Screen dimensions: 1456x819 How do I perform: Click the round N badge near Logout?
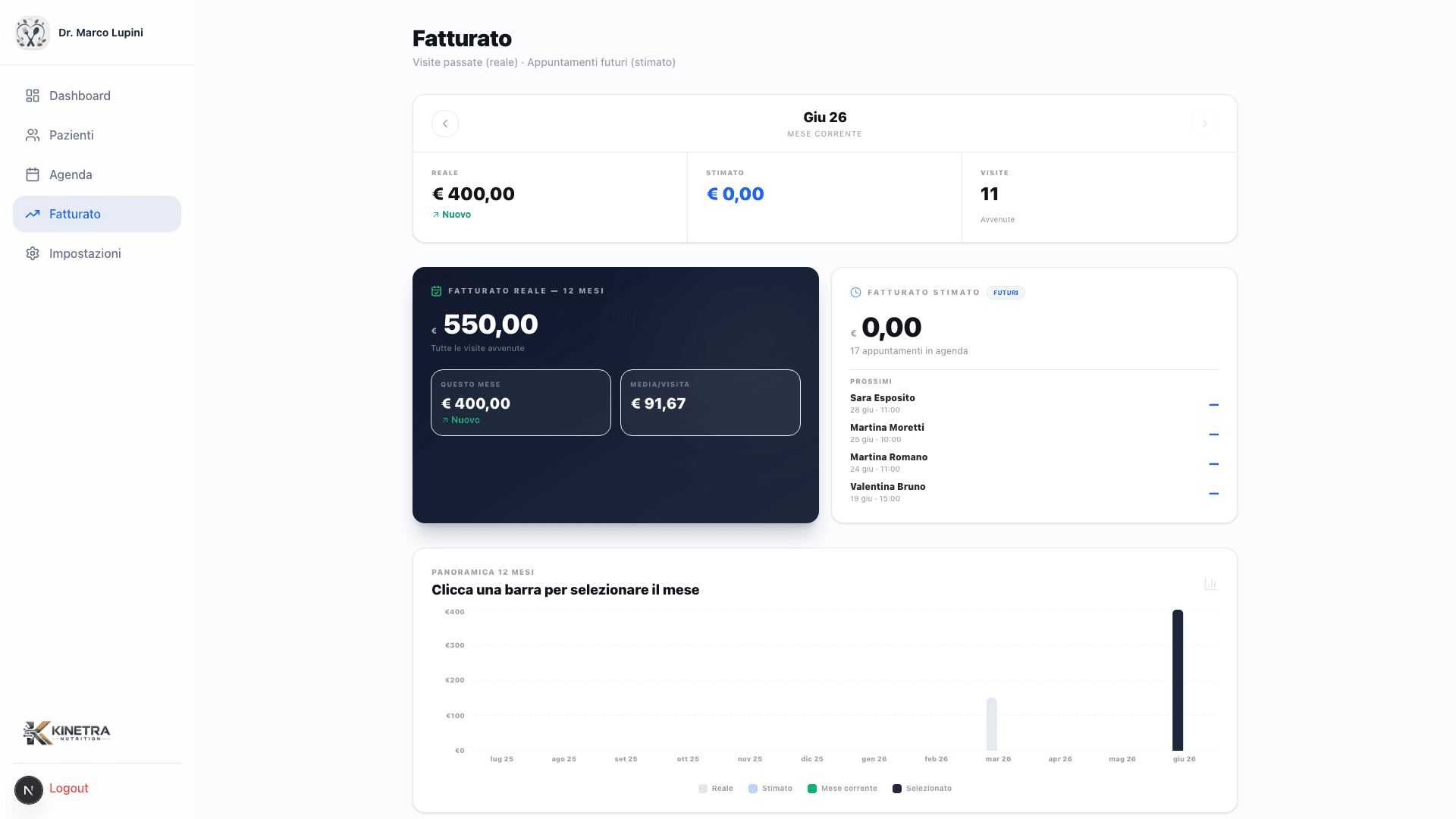[29, 789]
